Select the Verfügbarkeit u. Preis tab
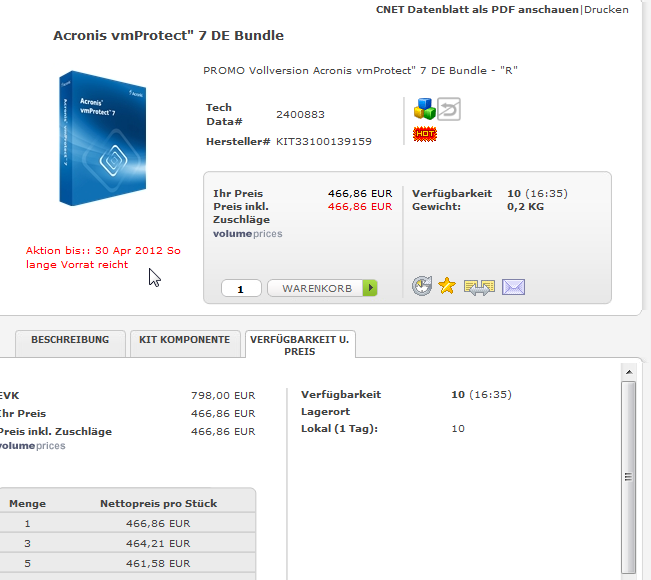Image resolution: width=651 pixels, height=580 pixels. coord(299,345)
